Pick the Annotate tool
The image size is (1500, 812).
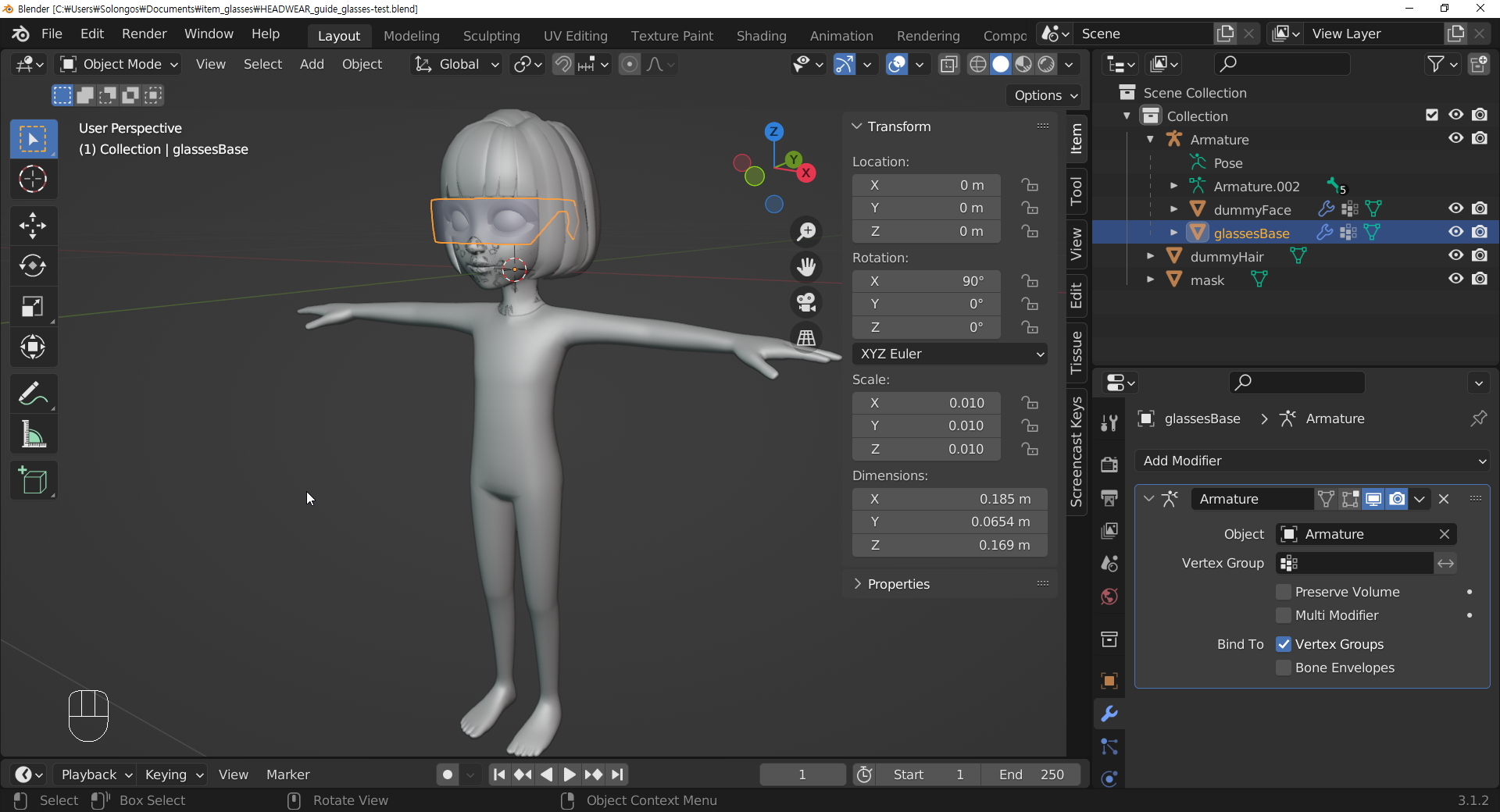[x=33, y=394]
